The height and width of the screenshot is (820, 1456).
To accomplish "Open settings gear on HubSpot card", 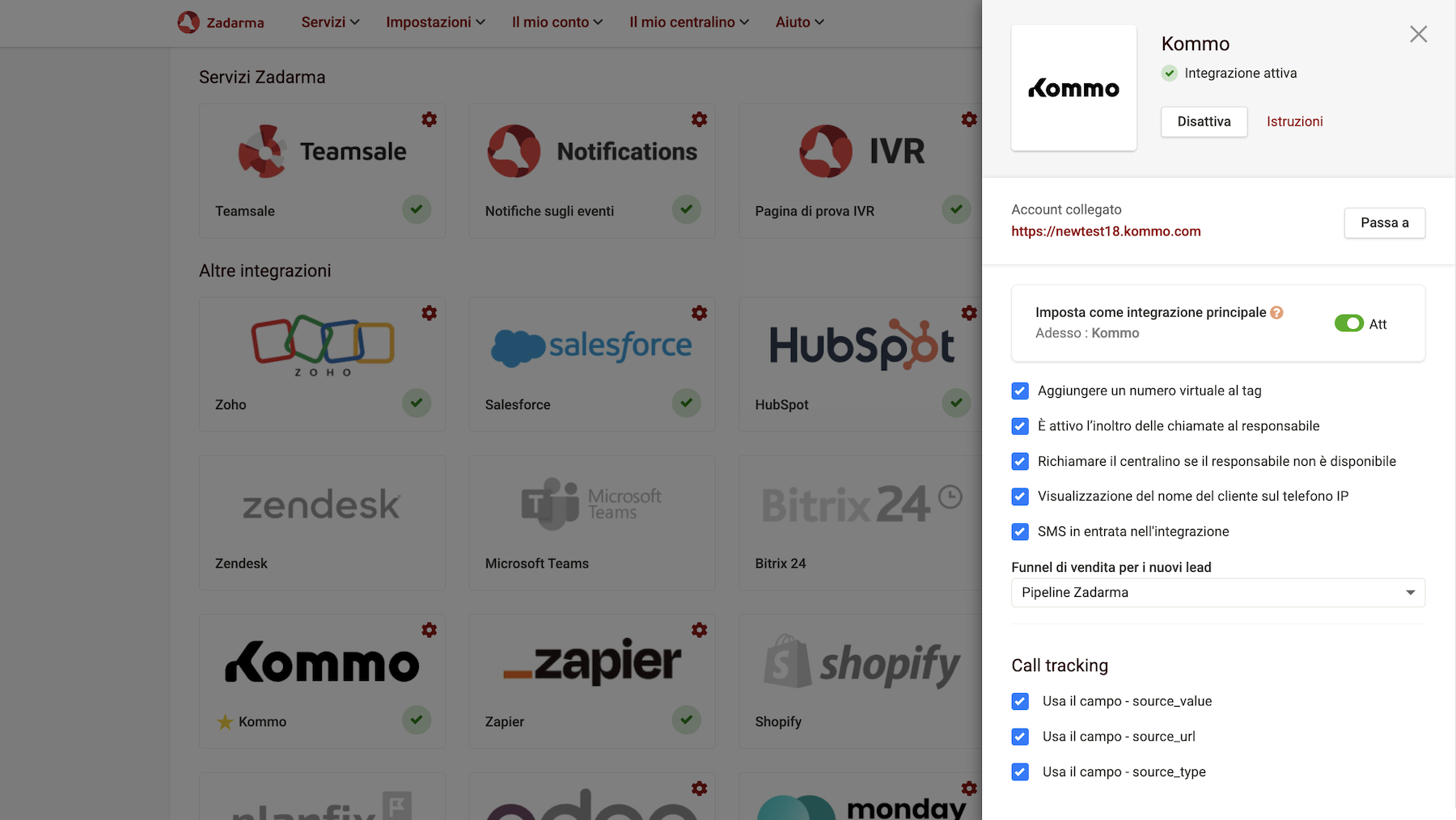I will click(x=969, y=313).
